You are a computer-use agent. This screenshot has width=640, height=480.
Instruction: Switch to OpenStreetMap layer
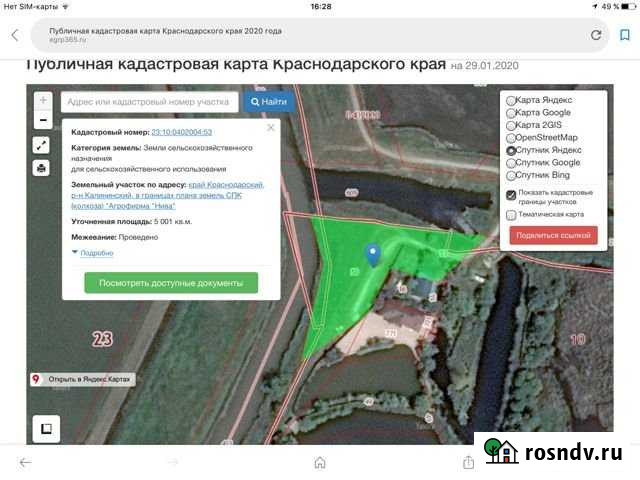[512, 138]
